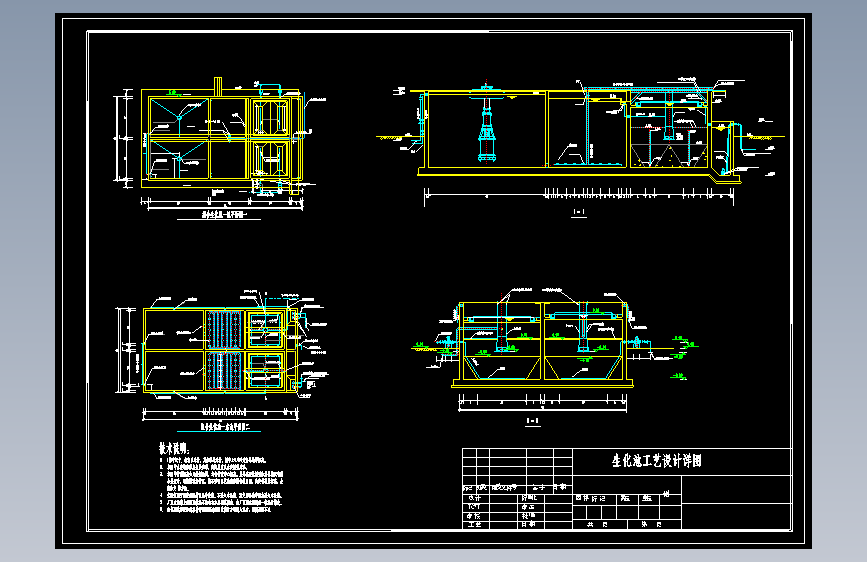
Task: Select the II-II cross section view
Action: point(555,348)
